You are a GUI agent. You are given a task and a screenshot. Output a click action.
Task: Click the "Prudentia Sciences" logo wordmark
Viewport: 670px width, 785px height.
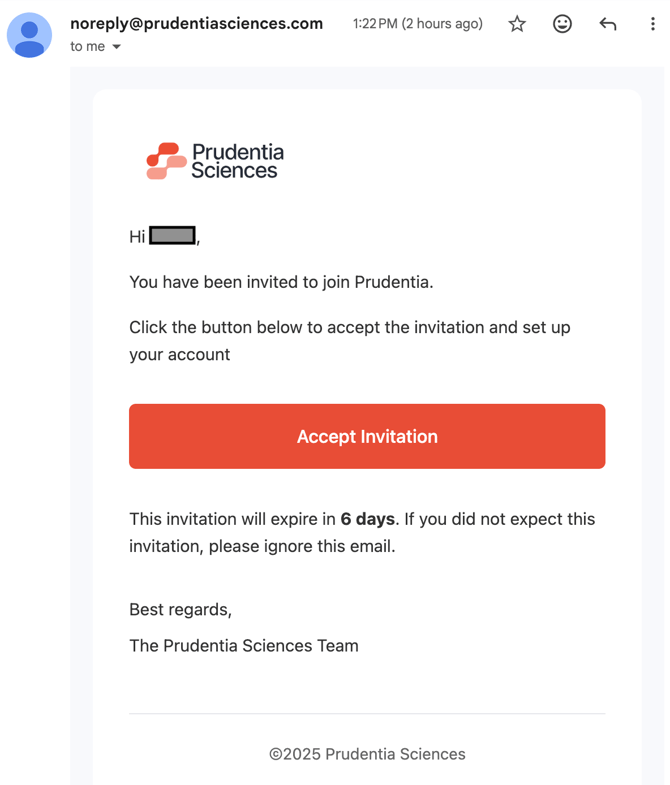(x=237, y=161)
